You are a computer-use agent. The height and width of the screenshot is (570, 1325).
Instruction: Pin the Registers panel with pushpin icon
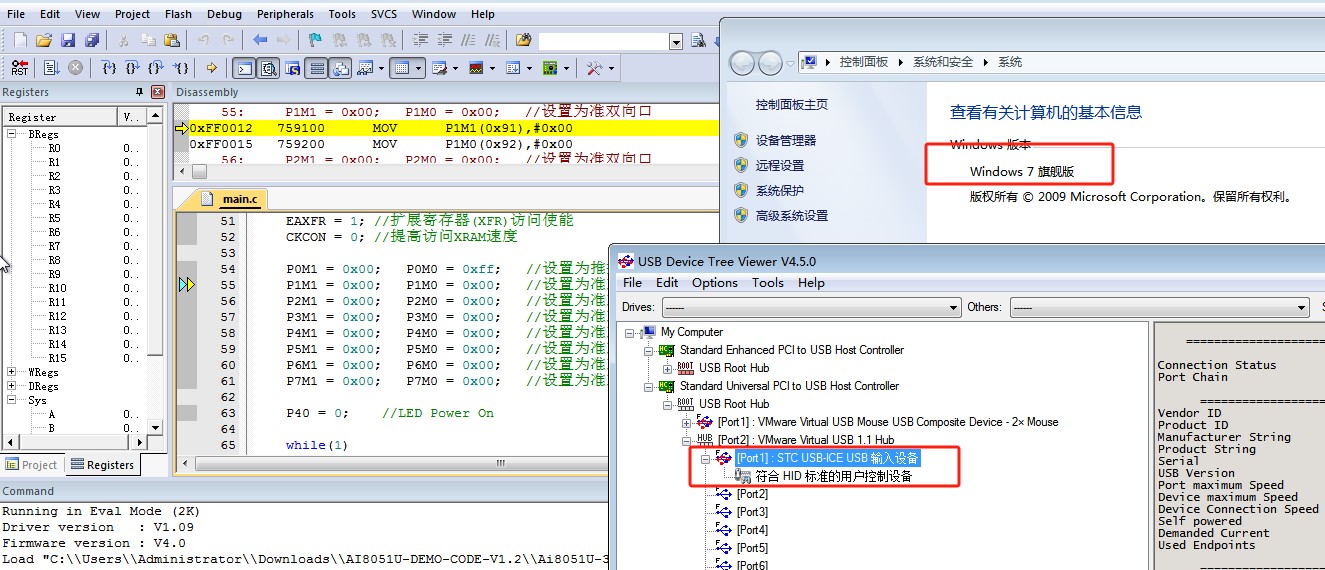coord(139,92)
